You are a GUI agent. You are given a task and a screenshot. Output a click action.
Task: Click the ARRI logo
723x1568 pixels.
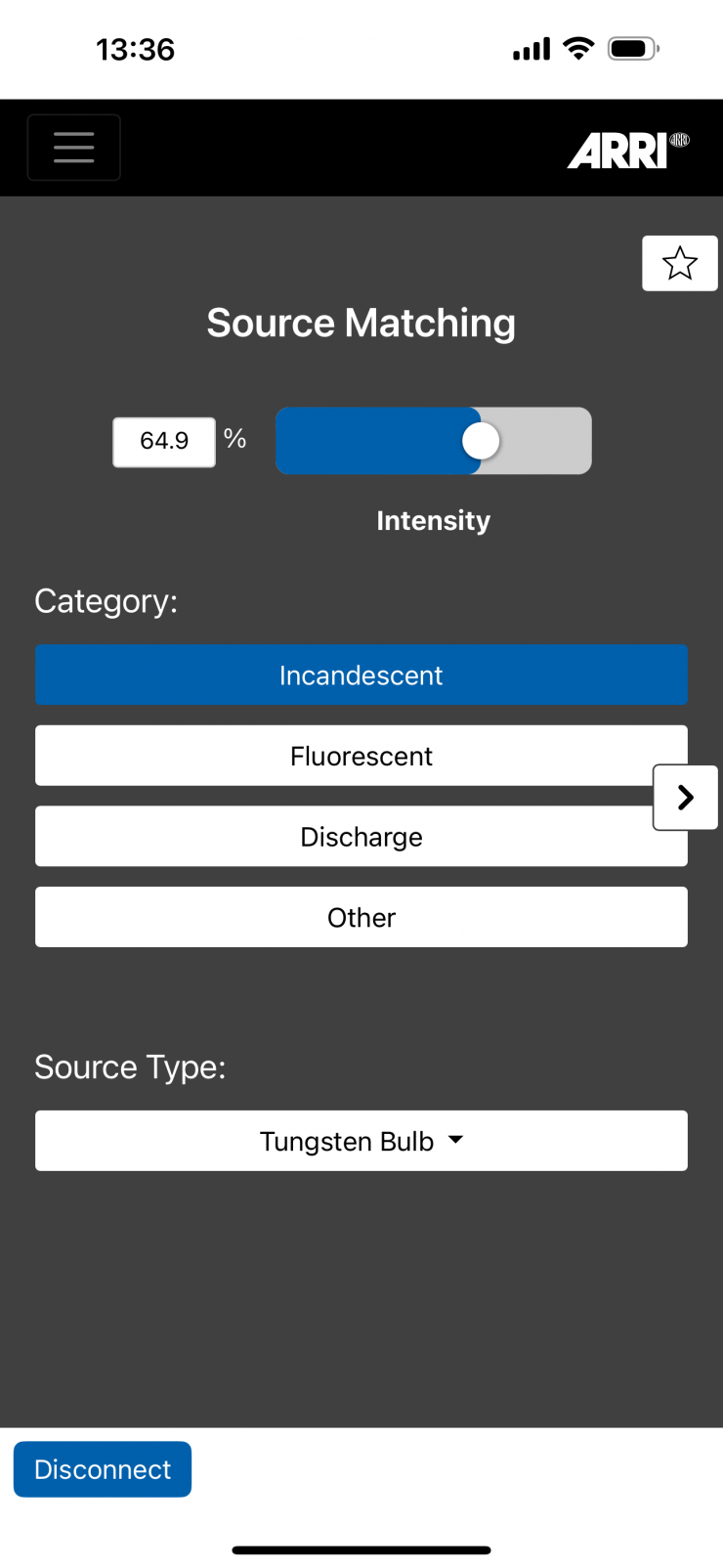pos(627,151)
